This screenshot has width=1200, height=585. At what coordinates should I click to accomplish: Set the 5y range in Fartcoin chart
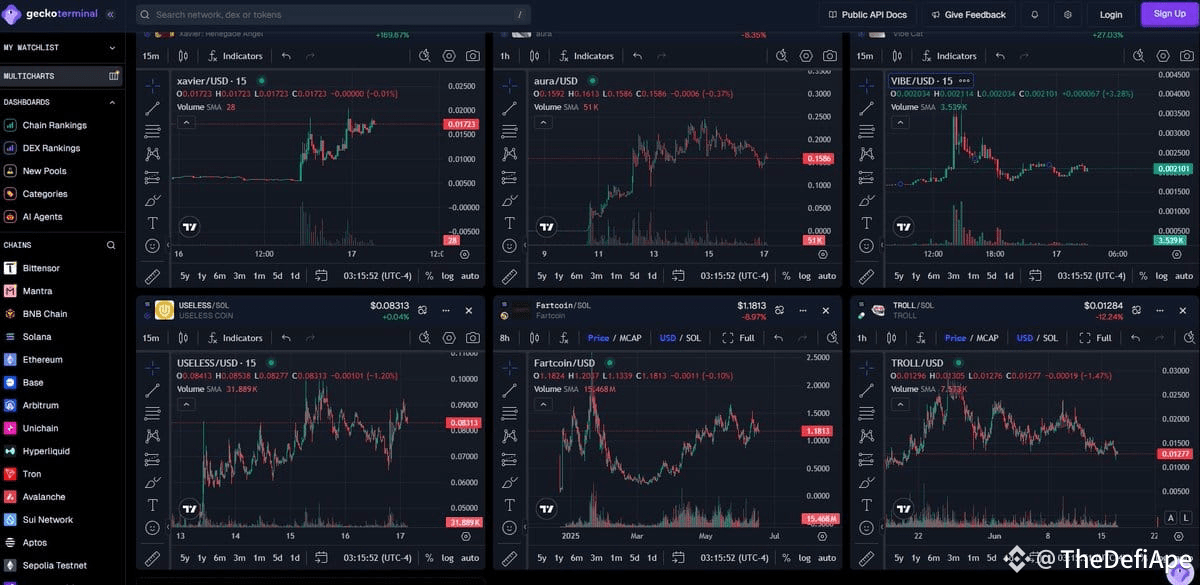[x=542, y=558]
